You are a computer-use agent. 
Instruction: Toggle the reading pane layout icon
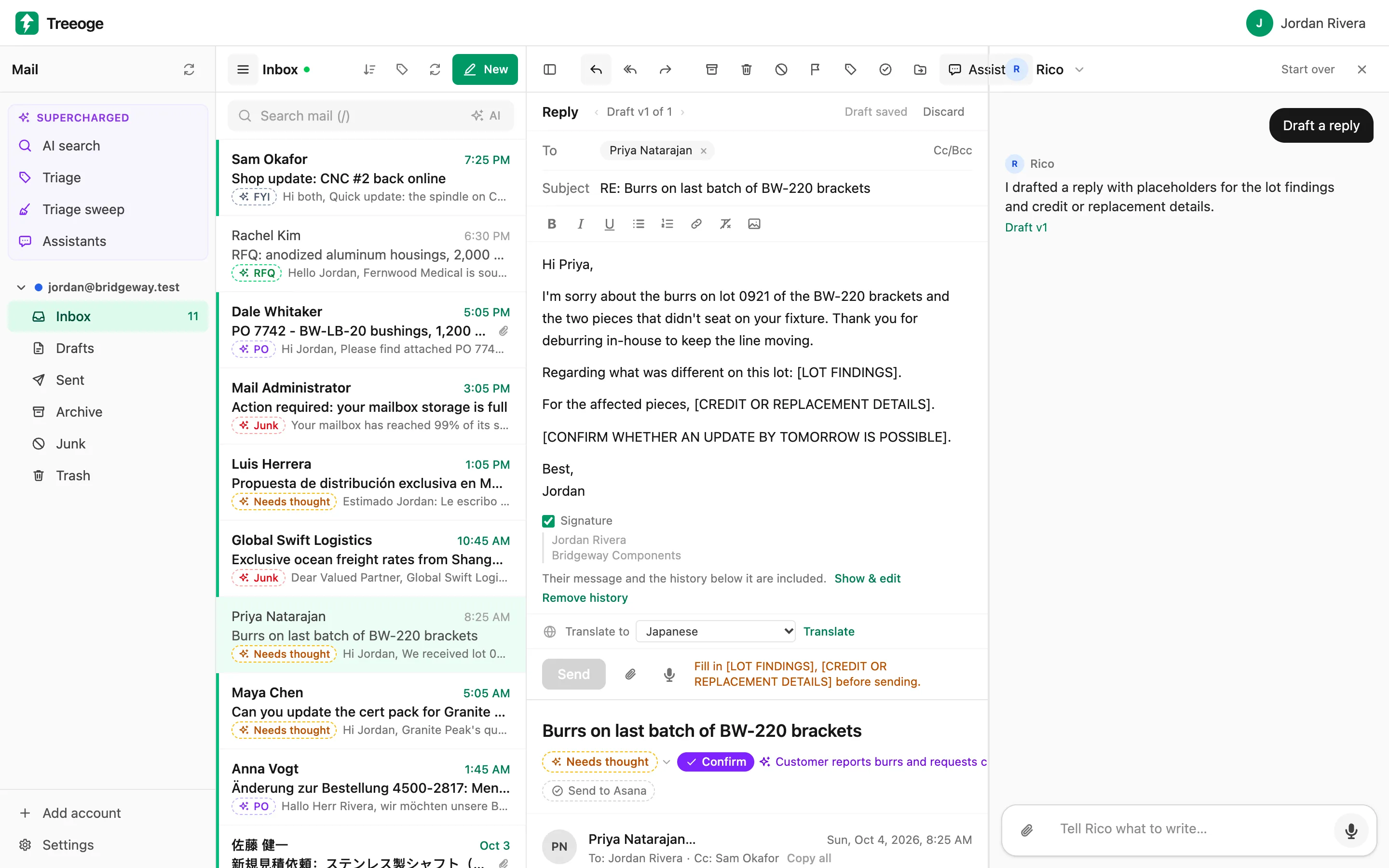[x=550, y=69]
